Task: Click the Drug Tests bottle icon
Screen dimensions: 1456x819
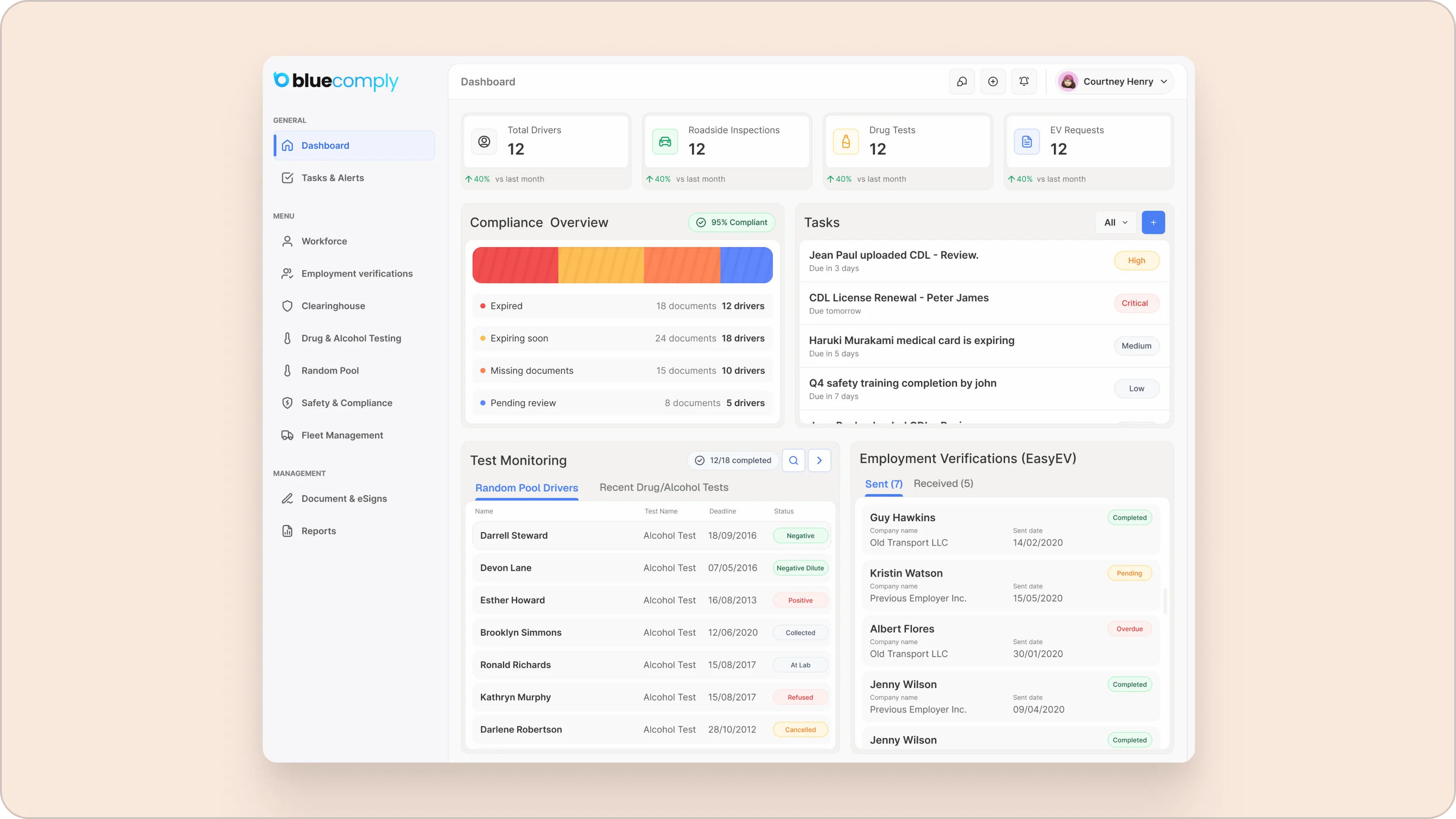Action: click(x=846, y=141)
